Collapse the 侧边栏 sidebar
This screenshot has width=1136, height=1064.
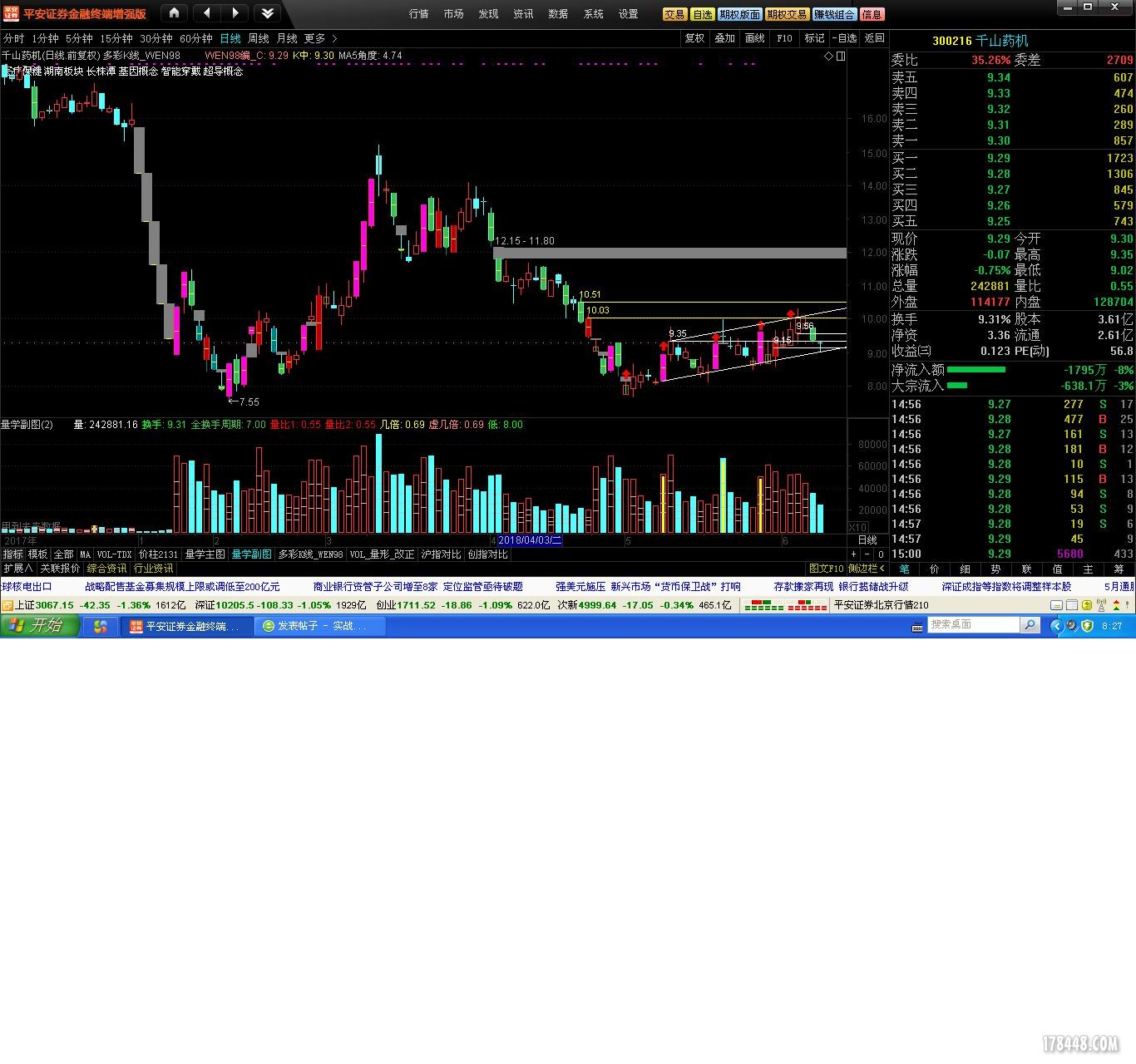(x=867, y=569)
